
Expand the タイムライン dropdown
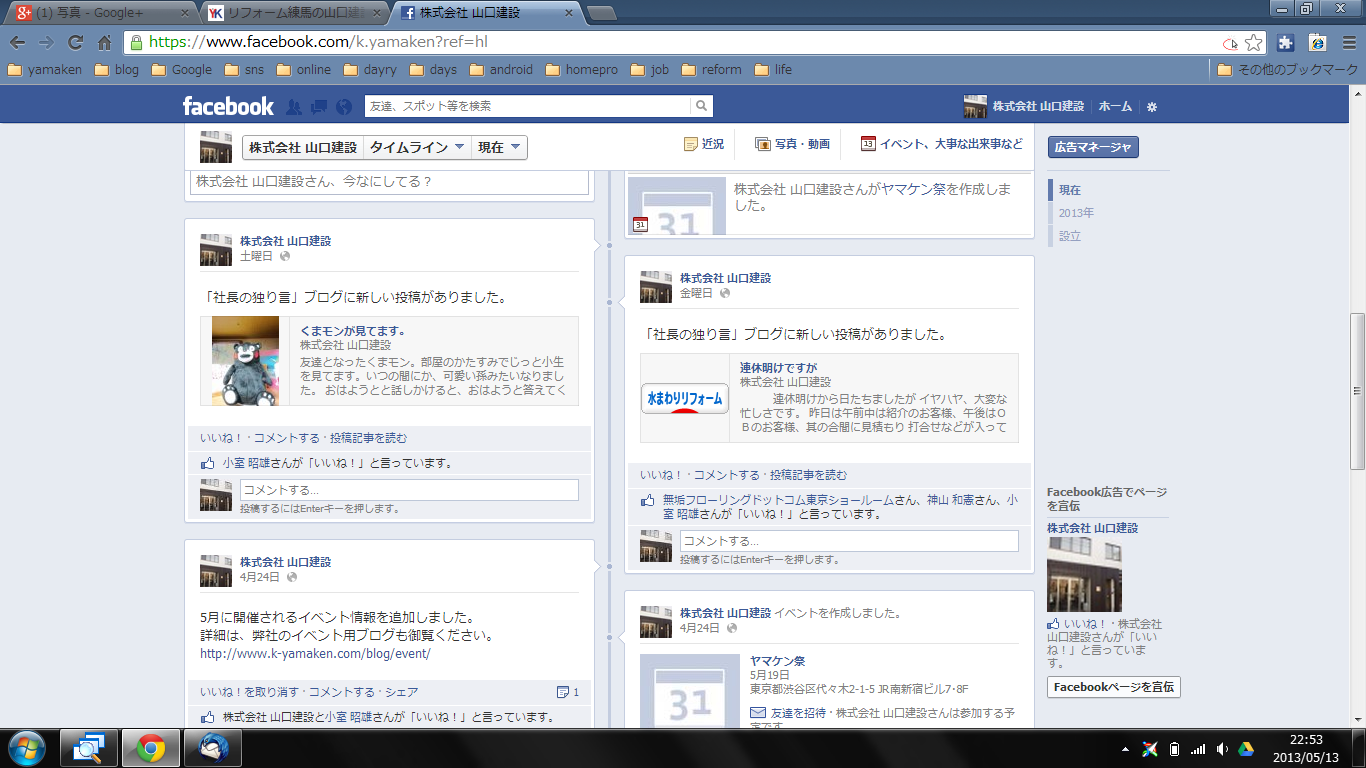(417, 147)
